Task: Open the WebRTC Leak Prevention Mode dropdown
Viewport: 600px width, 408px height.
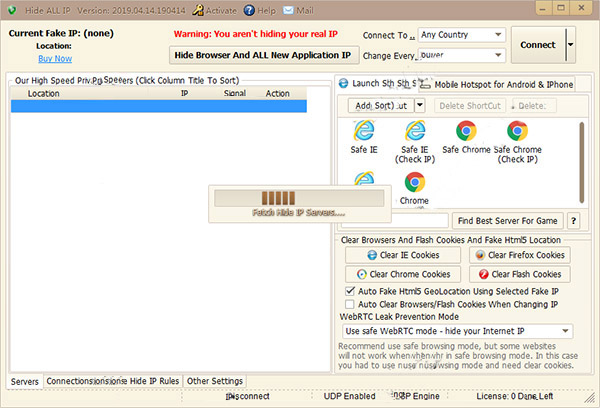Action: 565,331
